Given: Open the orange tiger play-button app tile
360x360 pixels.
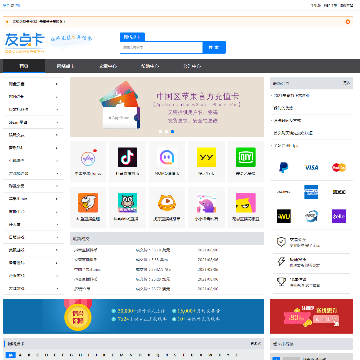Looking at the screenshot, I should (x=167, y=207).
